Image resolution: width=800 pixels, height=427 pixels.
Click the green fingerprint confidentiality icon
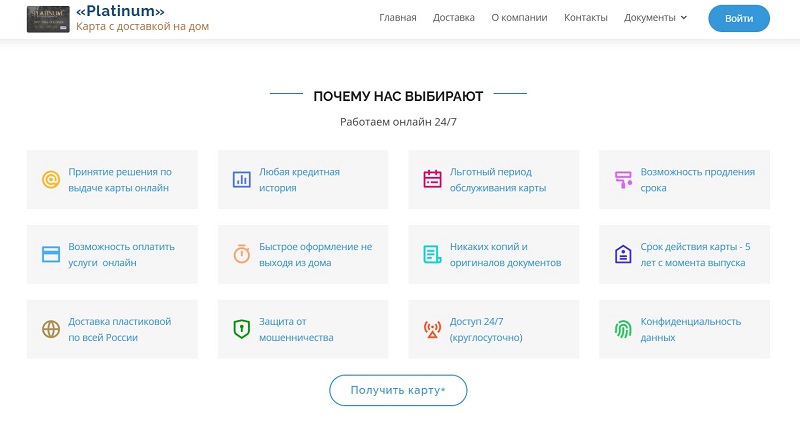point(623,329)
